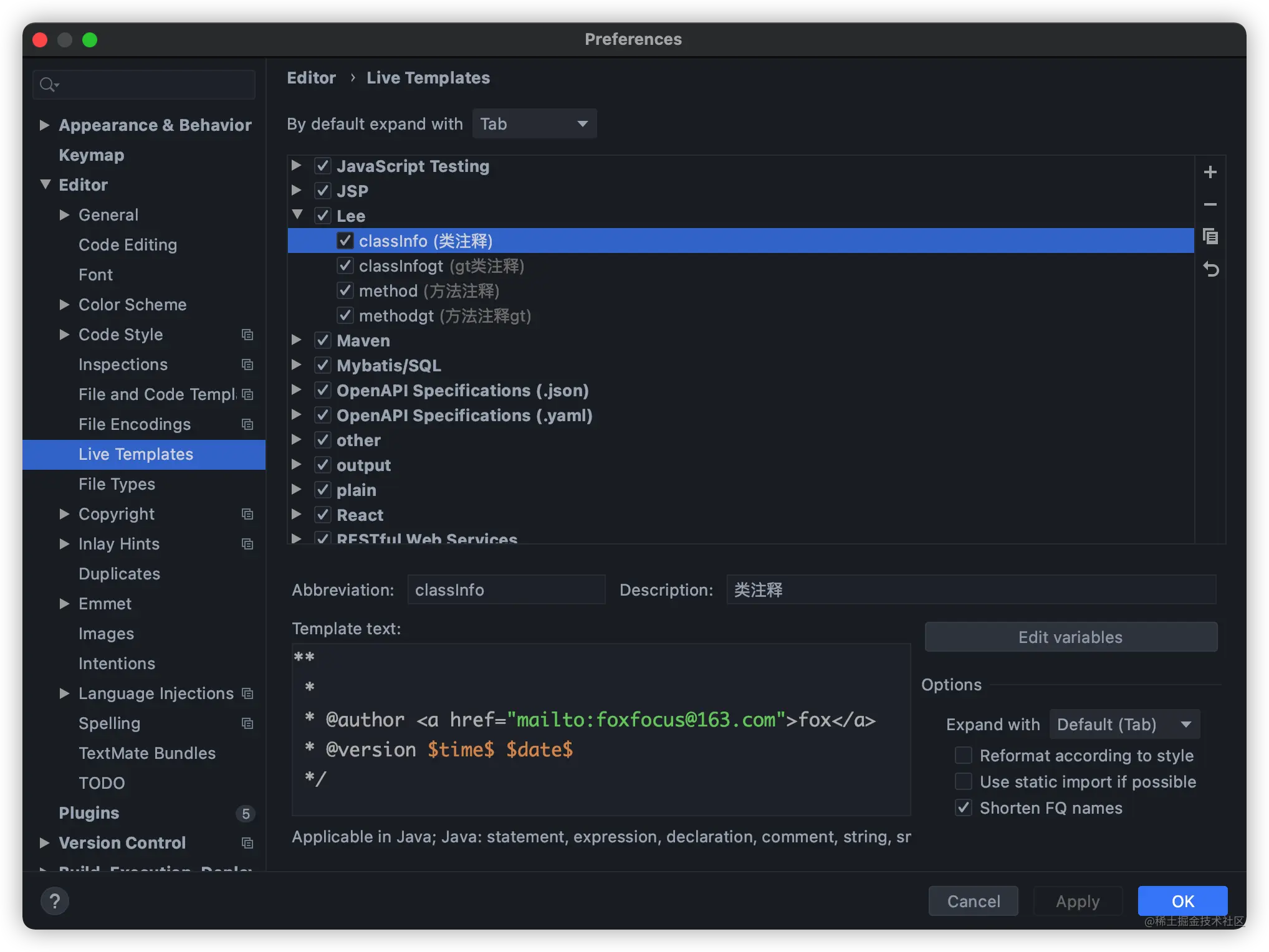Select the methodgt template entry
This screenshot has width=1269, height=952.
[x=444, y=316]
